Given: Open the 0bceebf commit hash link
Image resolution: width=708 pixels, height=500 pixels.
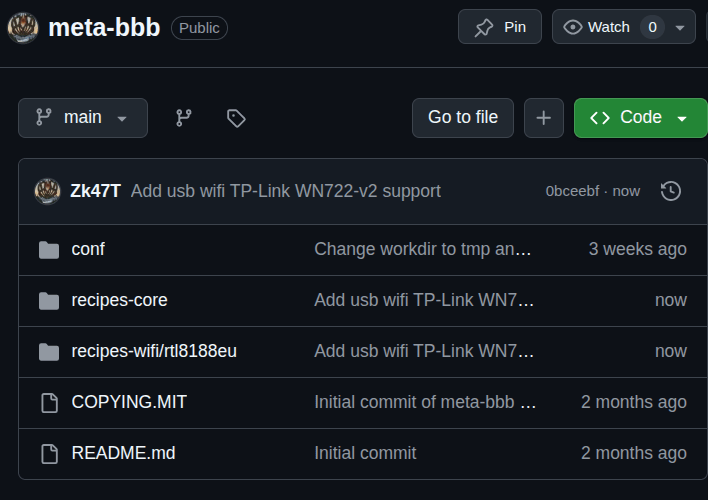Looking at the screenshot, I should click(574, 191).
